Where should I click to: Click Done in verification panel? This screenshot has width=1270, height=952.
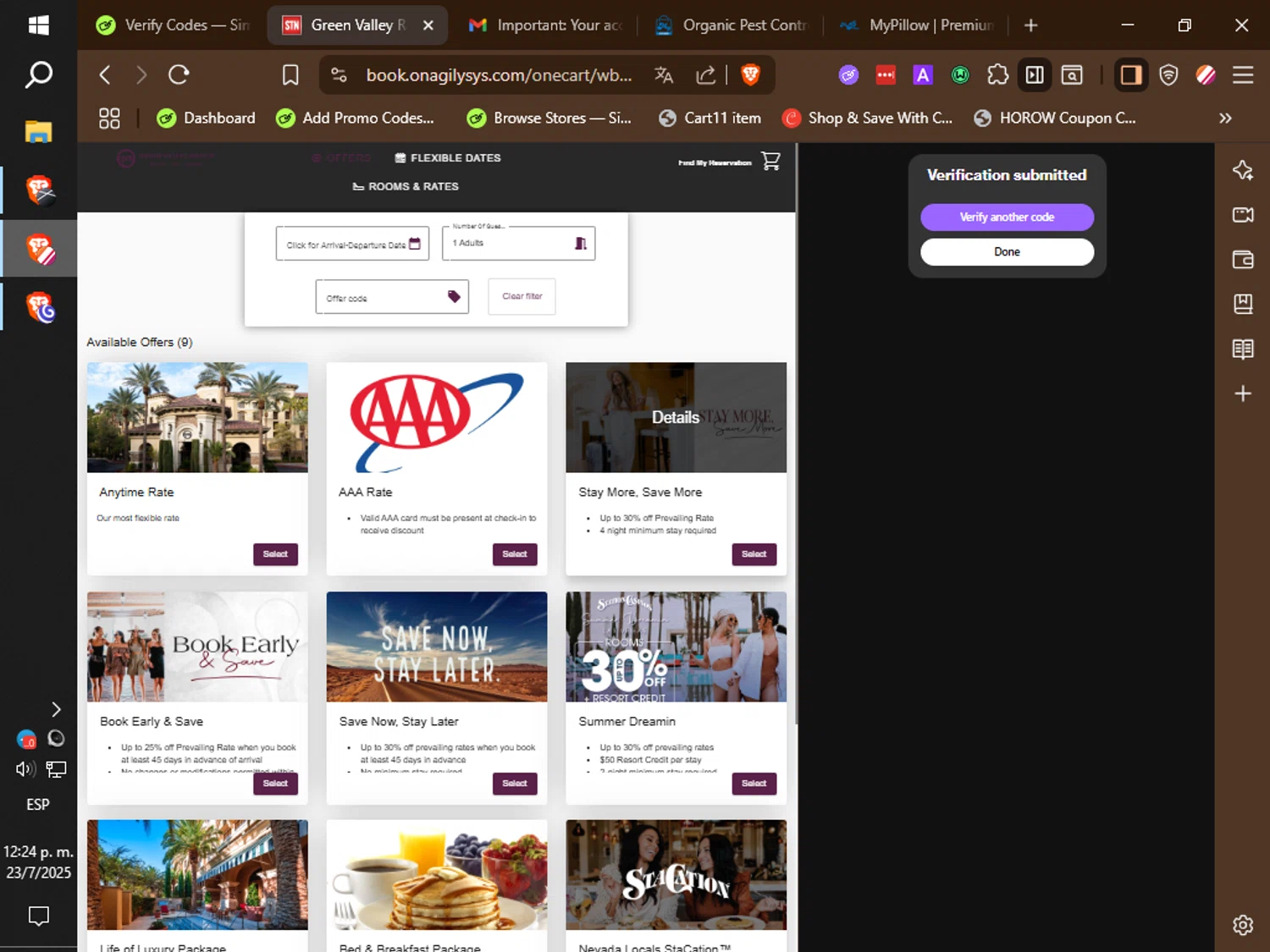(x=1007, y=252)
